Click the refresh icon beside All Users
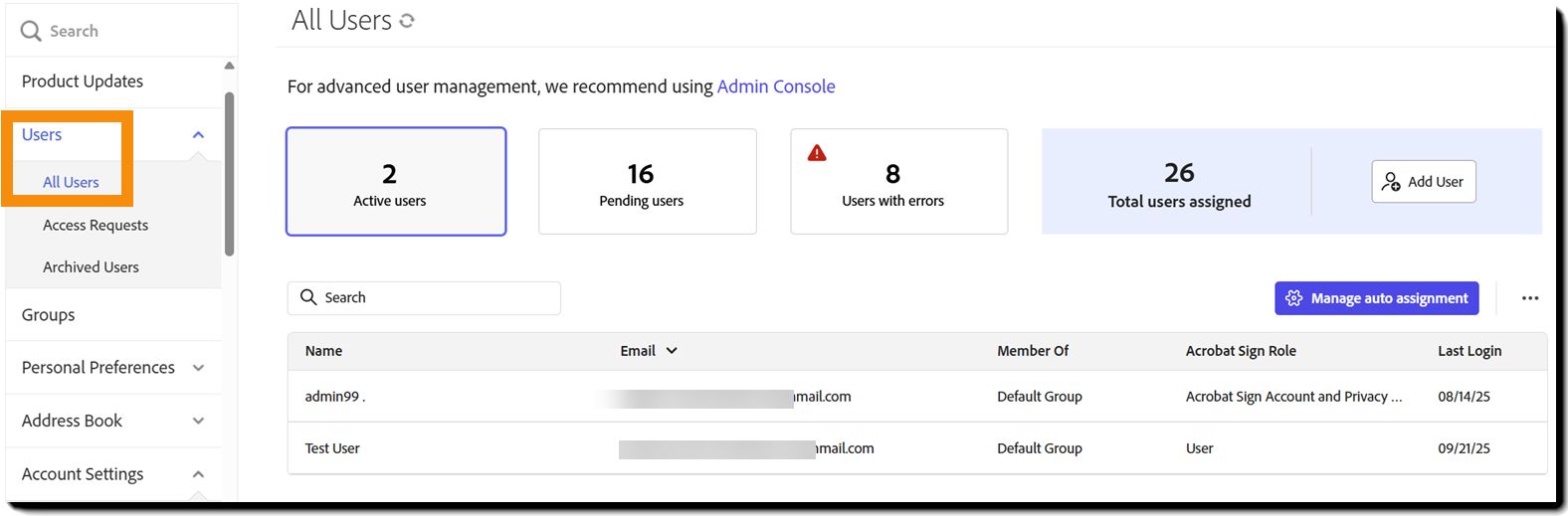This screenshot has width=1568, height=516. 407,21
